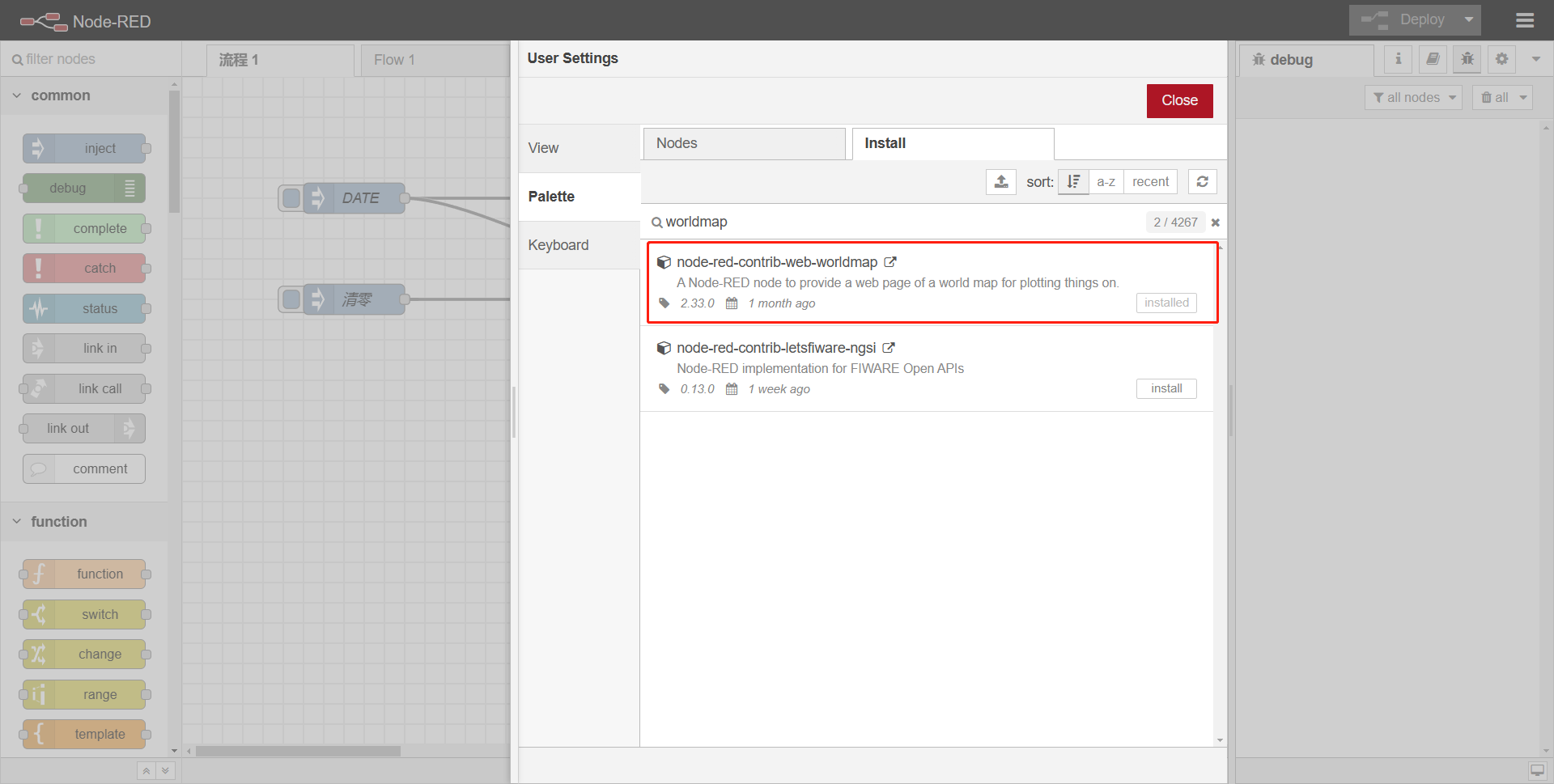
Task: Select the function node in palette
Action: click(x=84, y=574)
